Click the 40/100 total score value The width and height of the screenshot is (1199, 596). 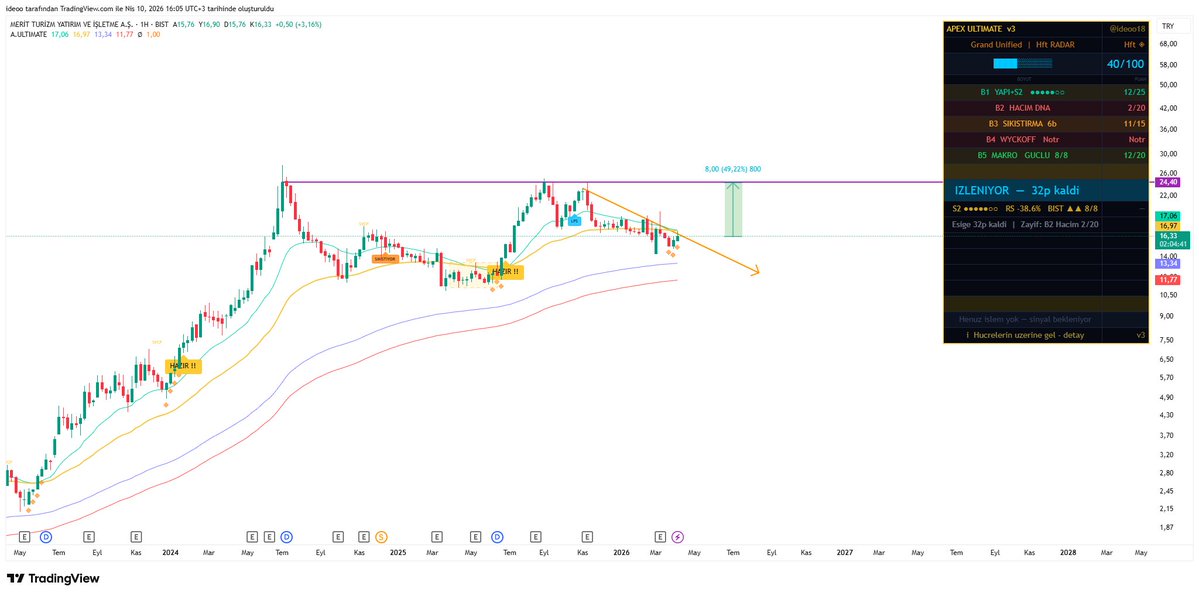(1126, 64)
